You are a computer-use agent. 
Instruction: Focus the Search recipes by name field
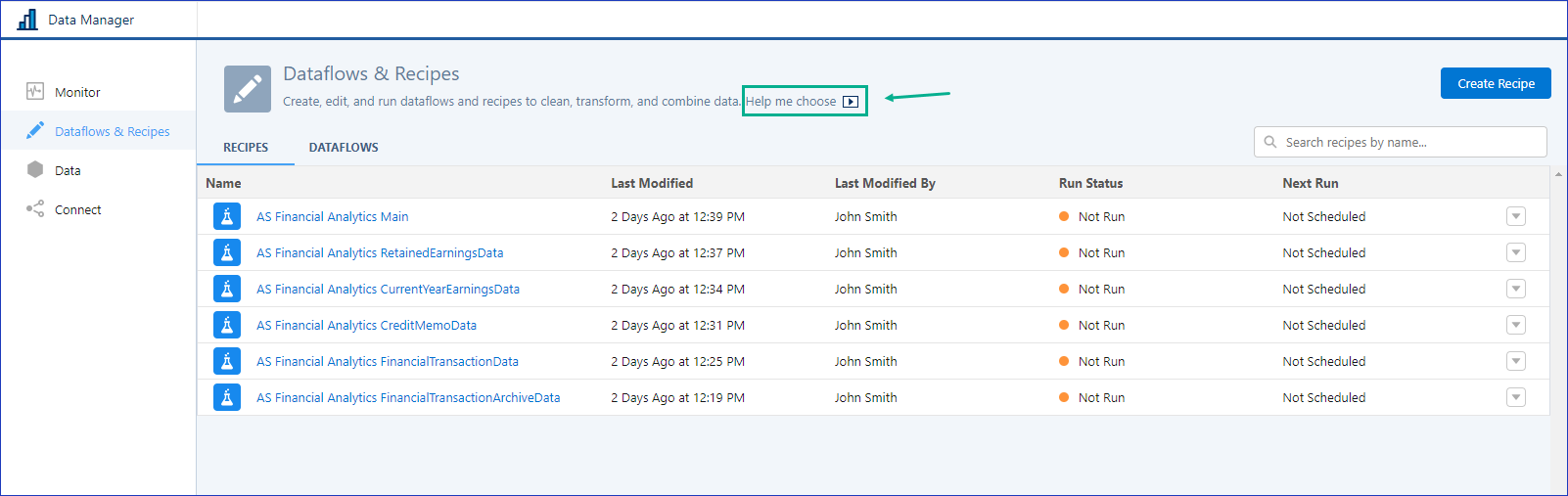[1401, 142]
